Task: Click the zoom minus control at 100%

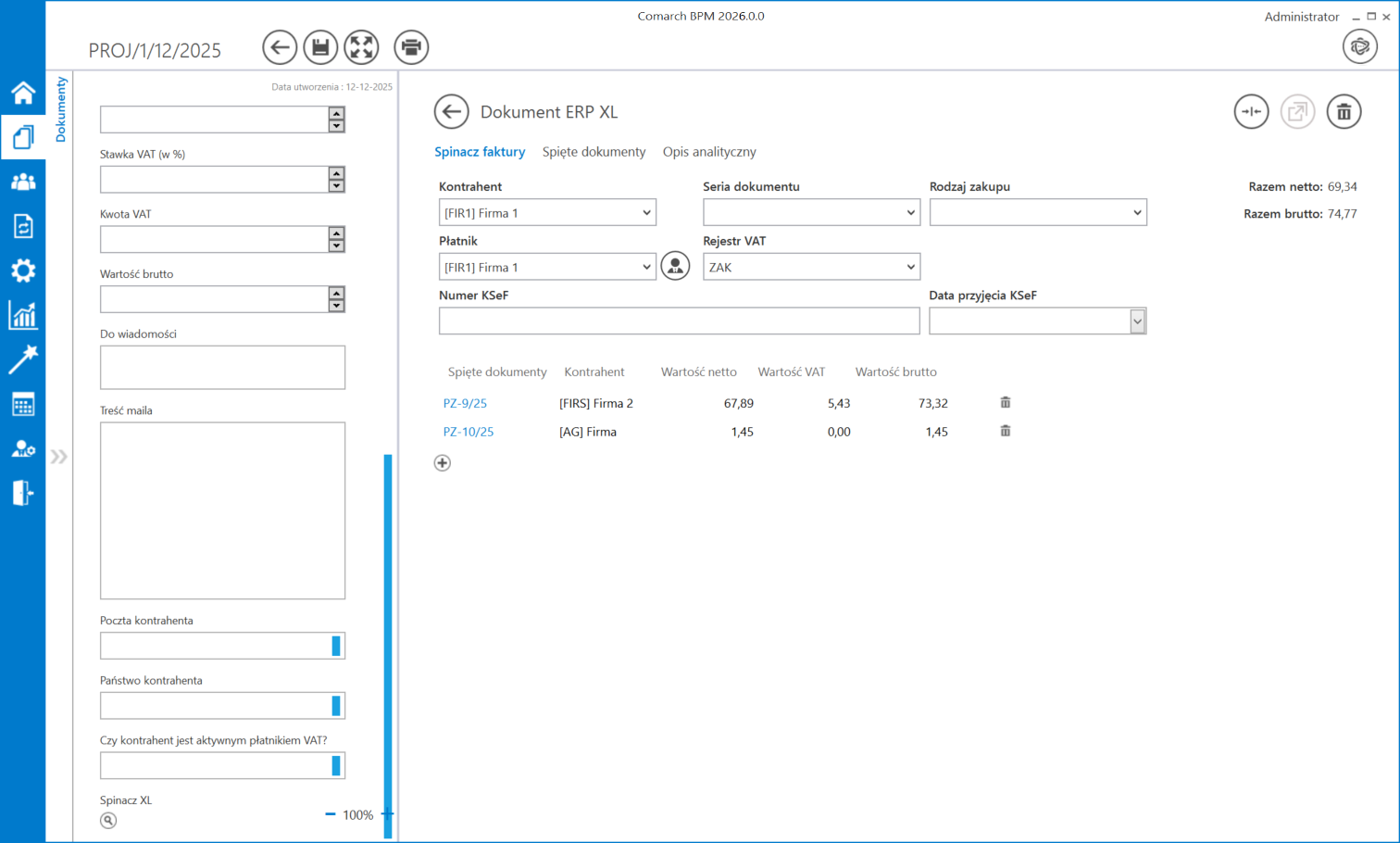Action: (x=331, y=814)
